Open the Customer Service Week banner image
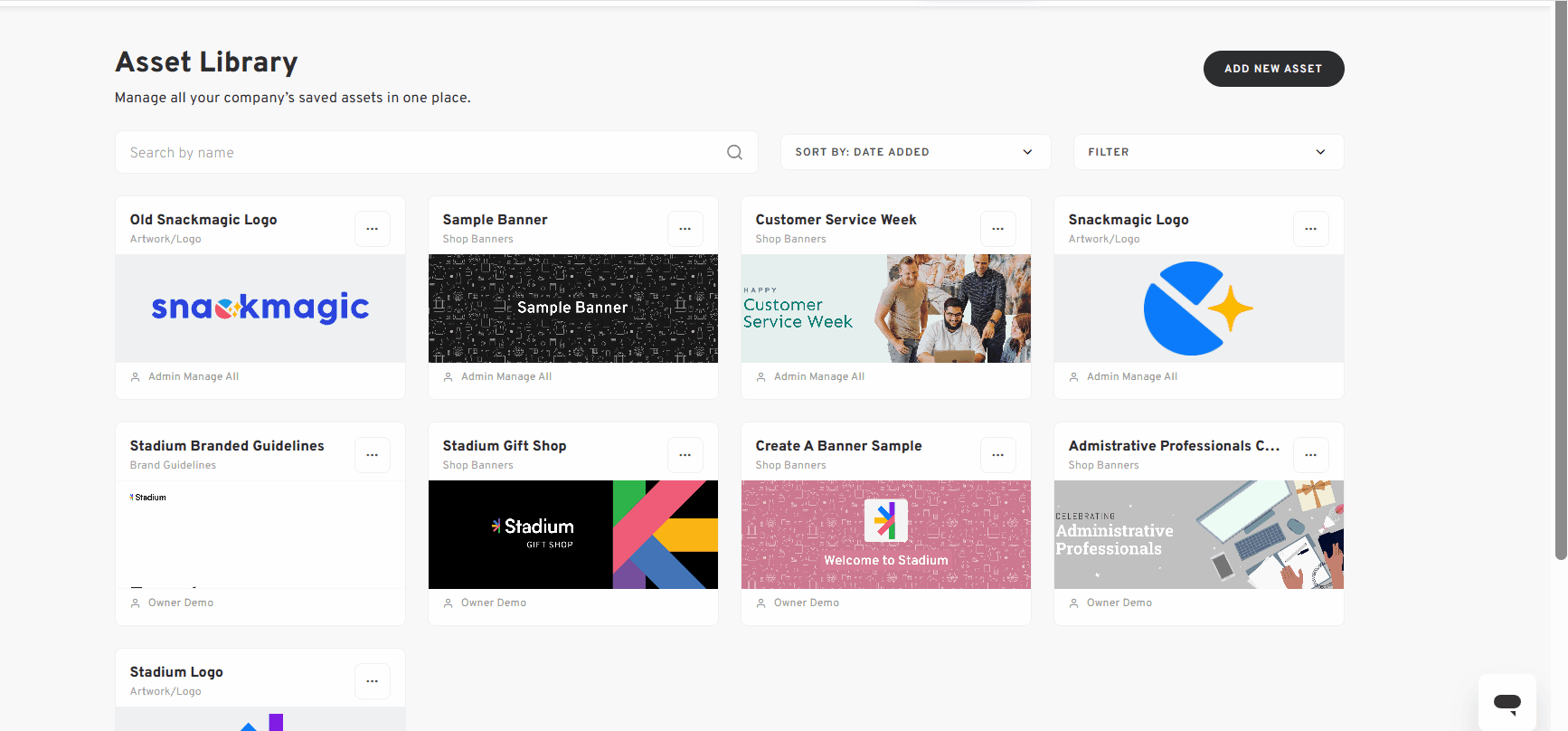 coord(886,309)
